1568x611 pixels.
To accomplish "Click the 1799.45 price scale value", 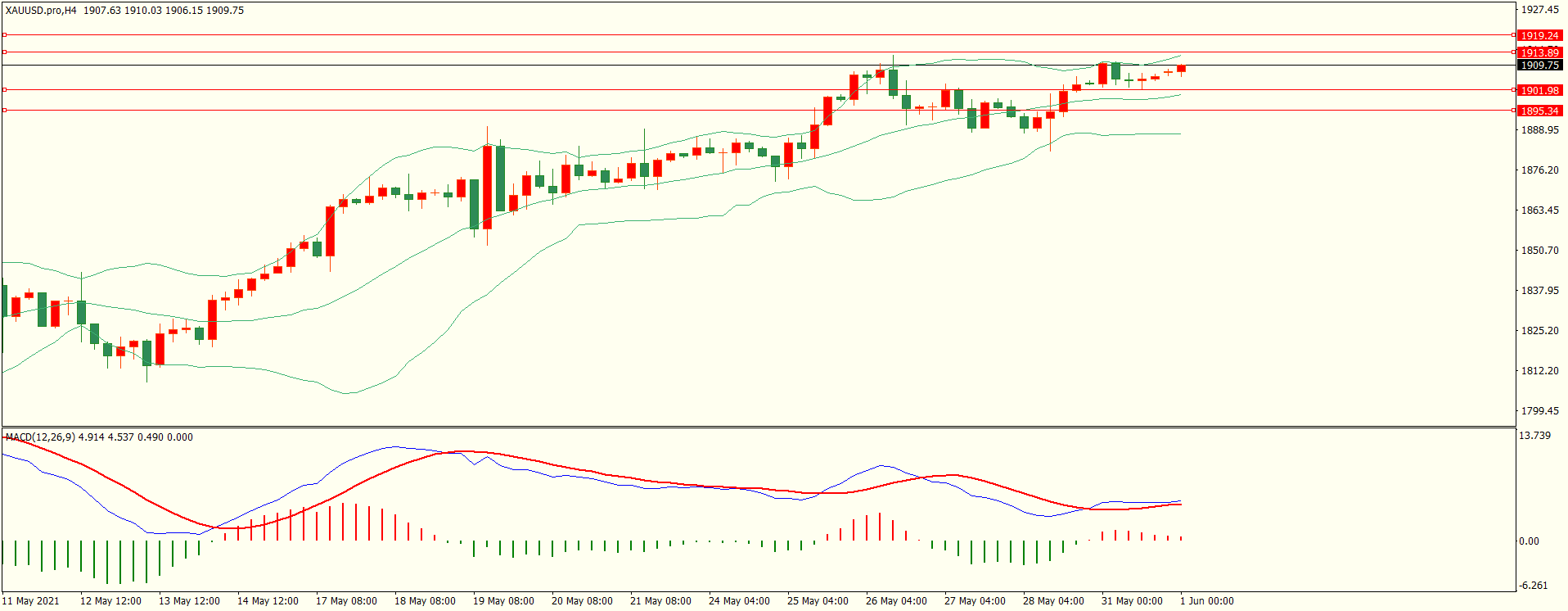I will click(x=1539, y=411).
